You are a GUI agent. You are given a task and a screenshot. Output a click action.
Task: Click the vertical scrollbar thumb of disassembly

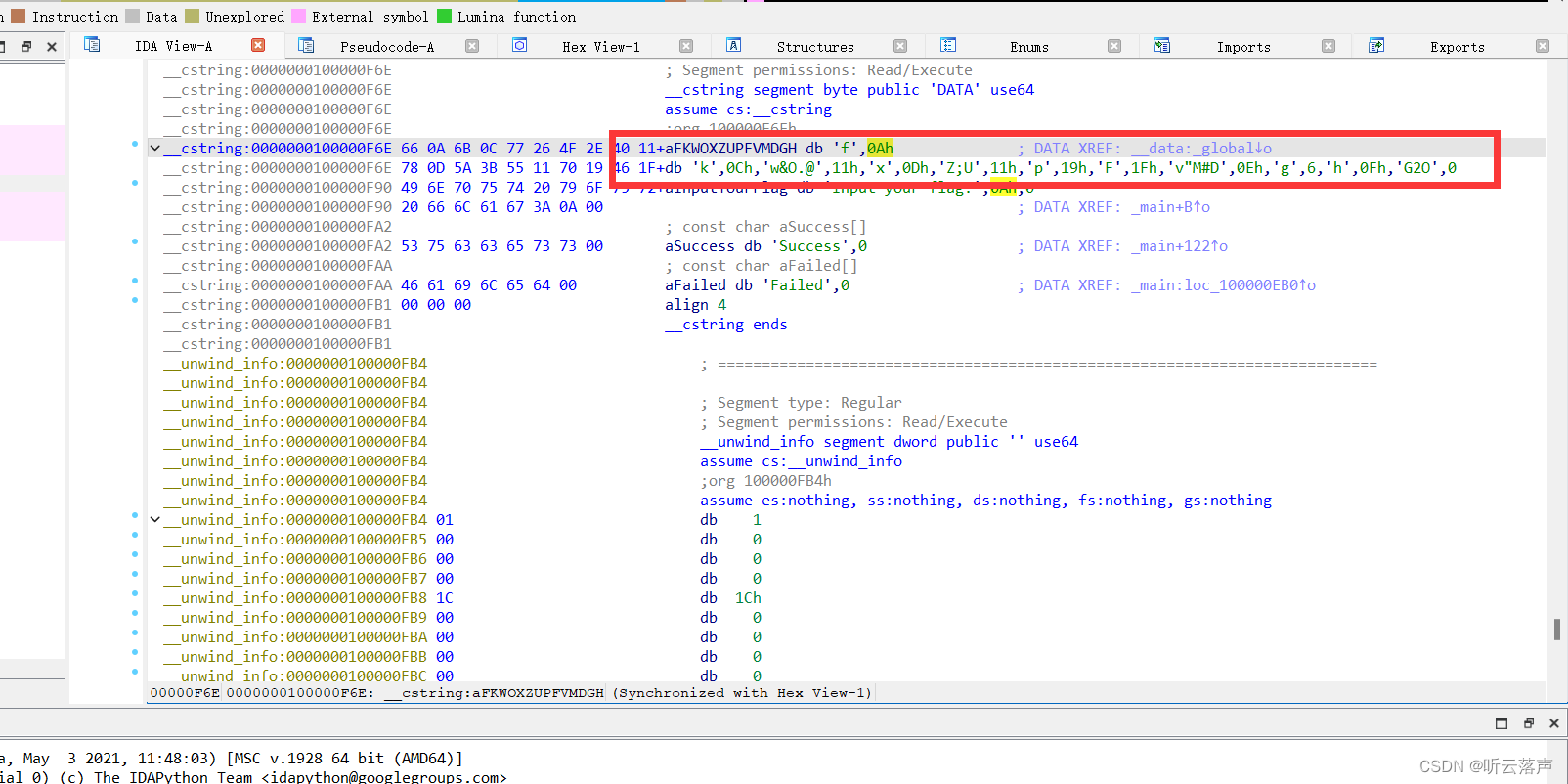click(1556, 629)
